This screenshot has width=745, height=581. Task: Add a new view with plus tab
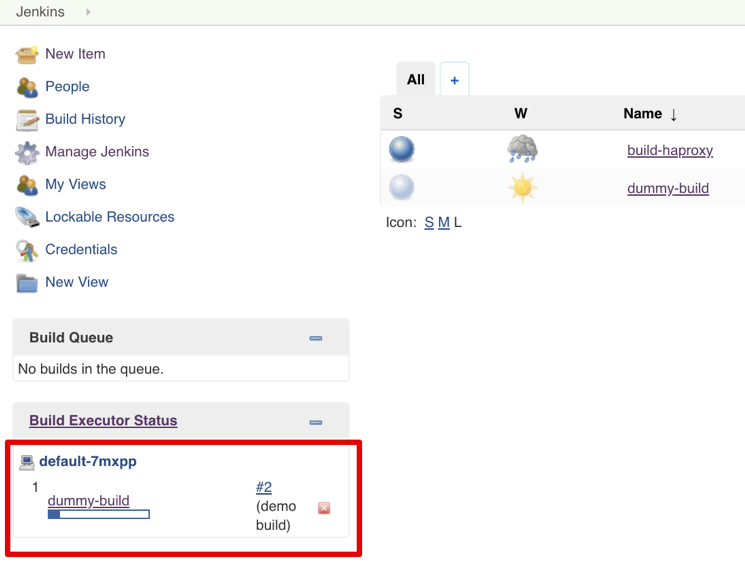(455, 80)
